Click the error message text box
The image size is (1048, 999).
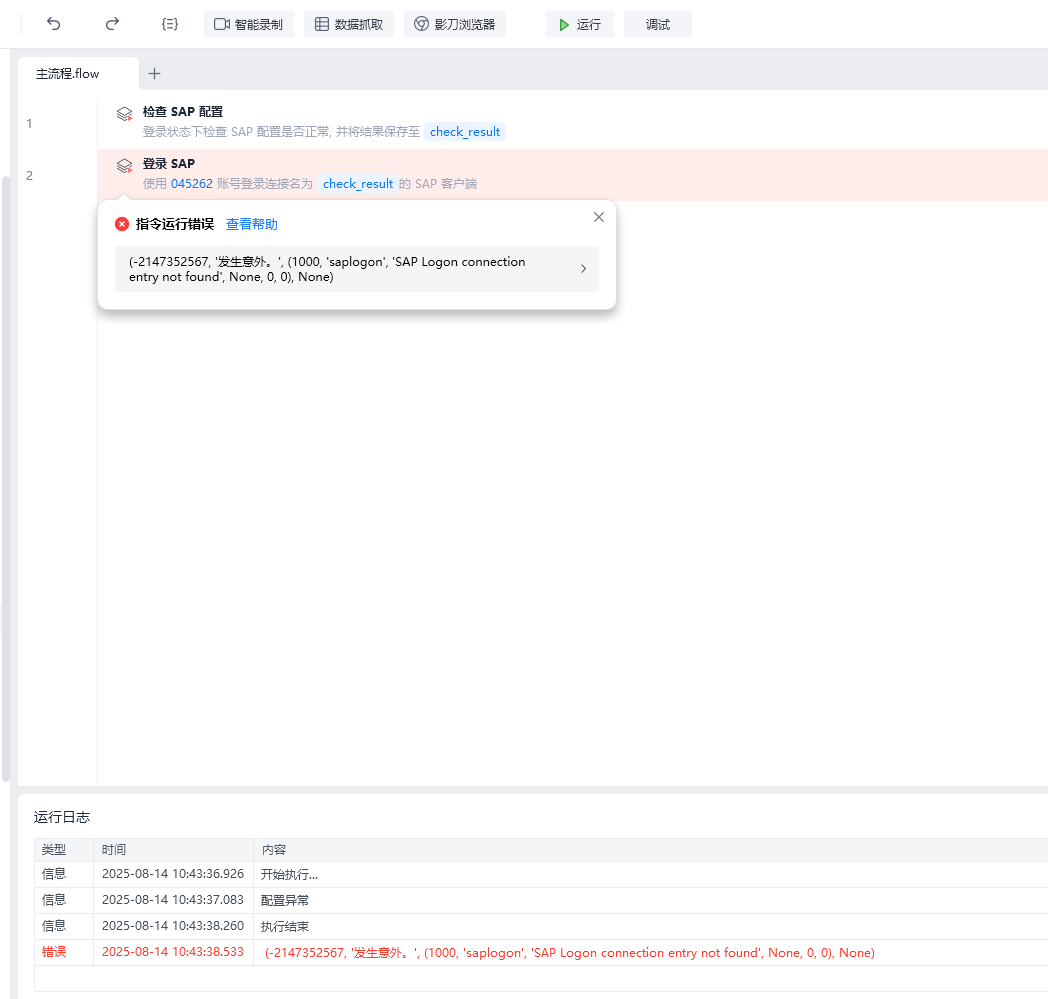pos(357,269)
